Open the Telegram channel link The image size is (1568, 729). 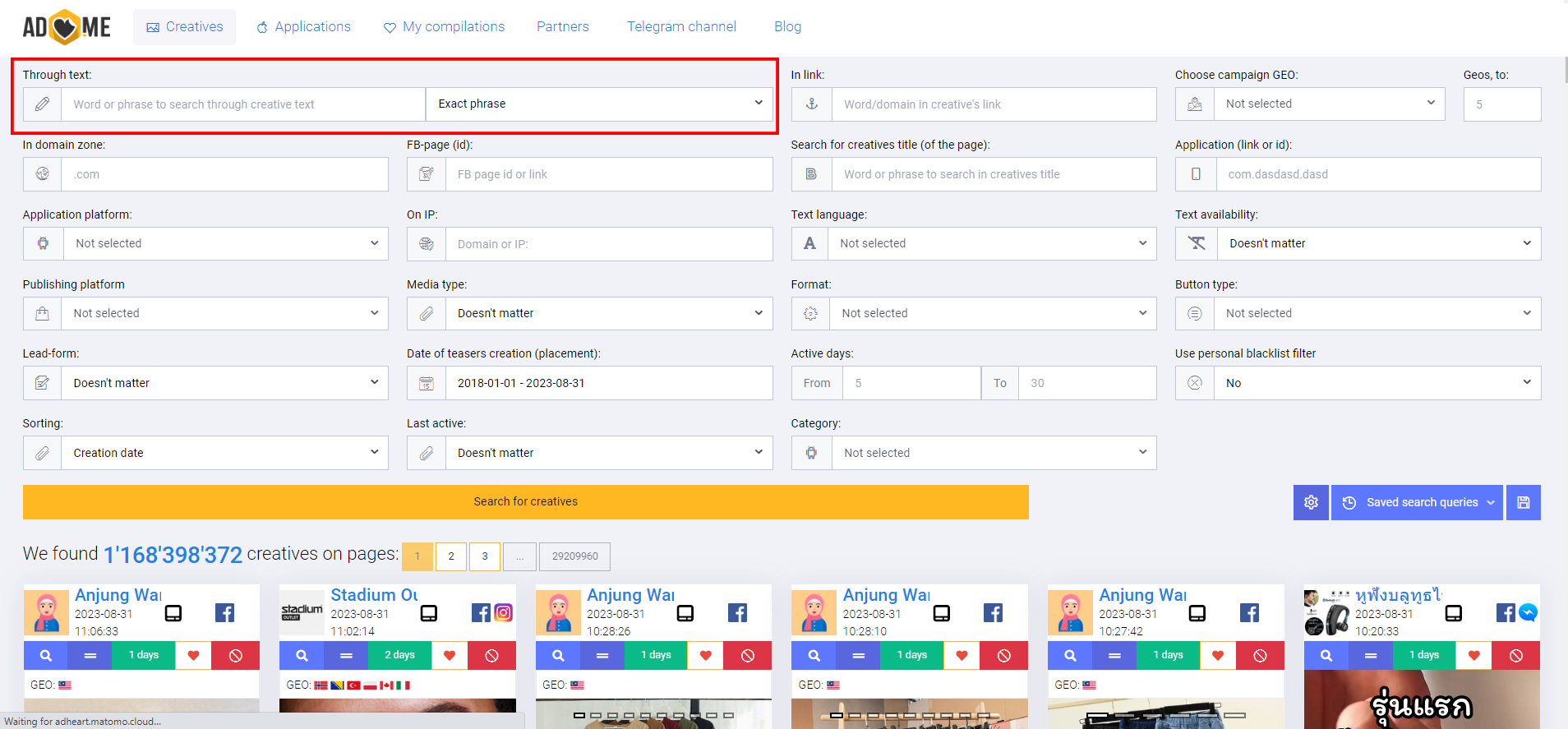pyautogui.click(x=681, y=27)
